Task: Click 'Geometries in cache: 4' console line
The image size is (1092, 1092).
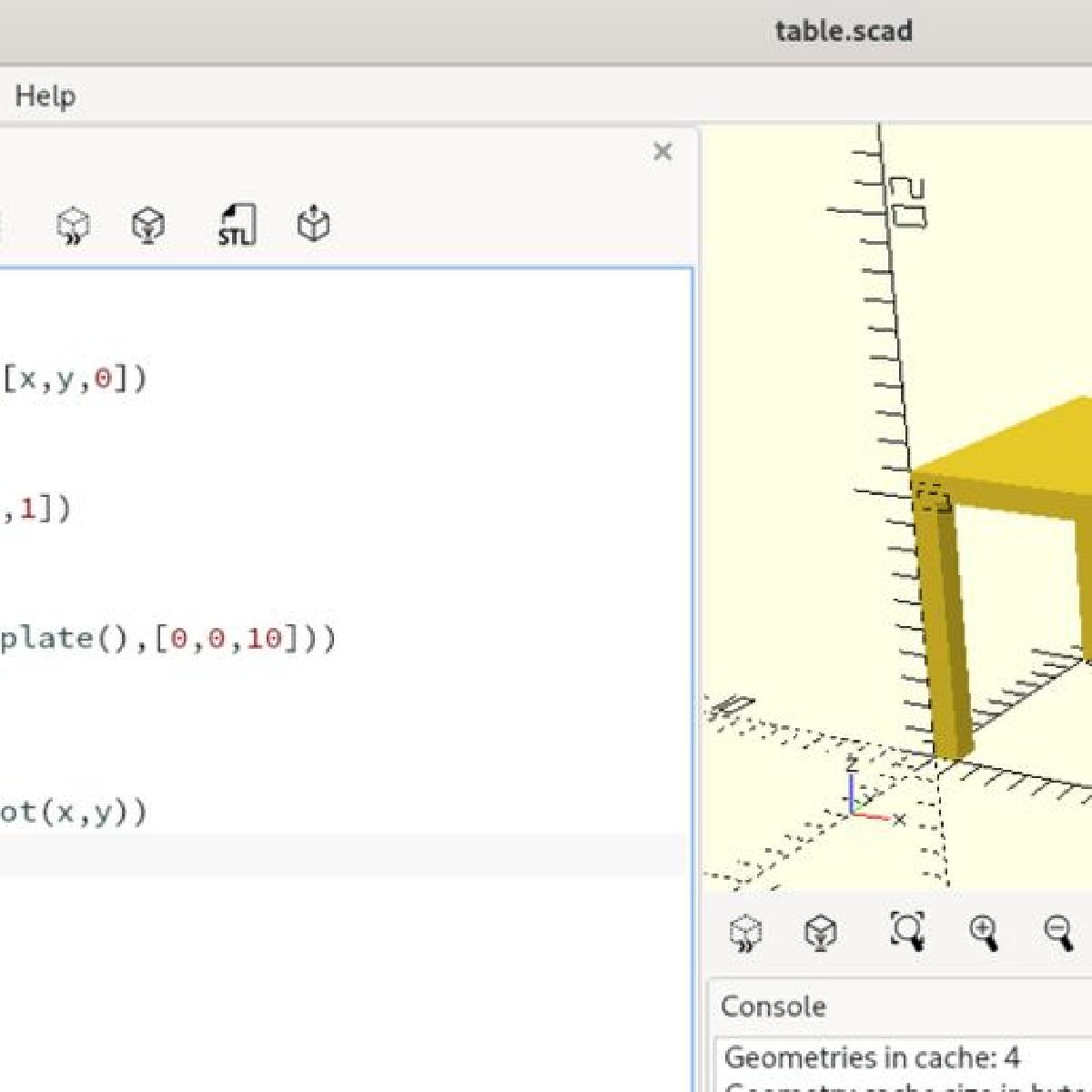Action: (872, 1057)
